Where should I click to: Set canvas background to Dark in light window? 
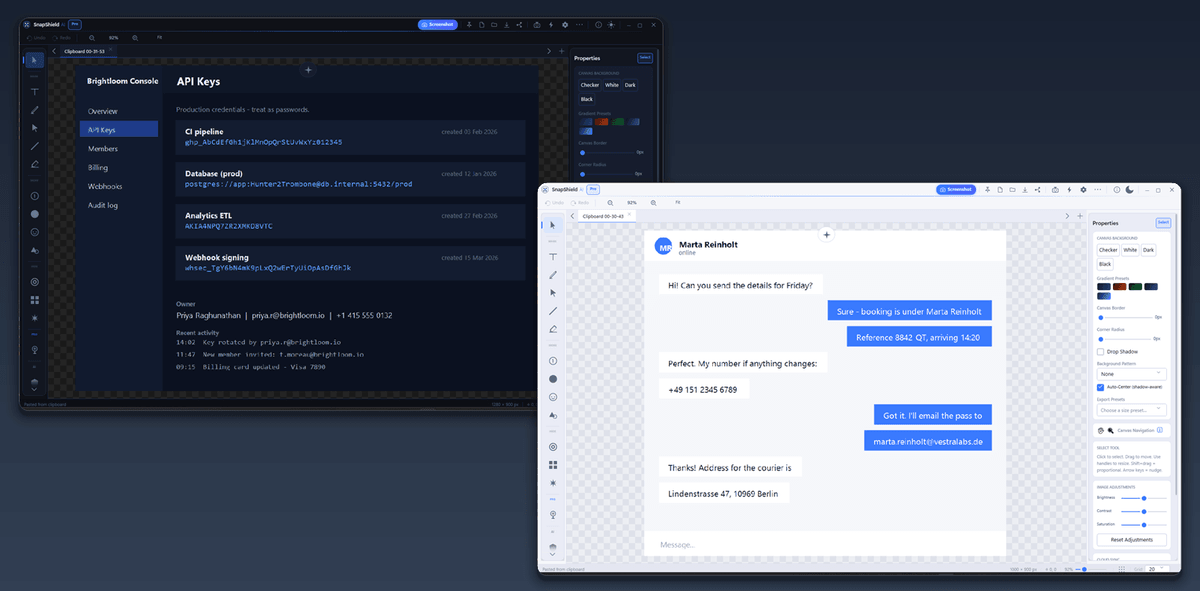click(1149, 249)
